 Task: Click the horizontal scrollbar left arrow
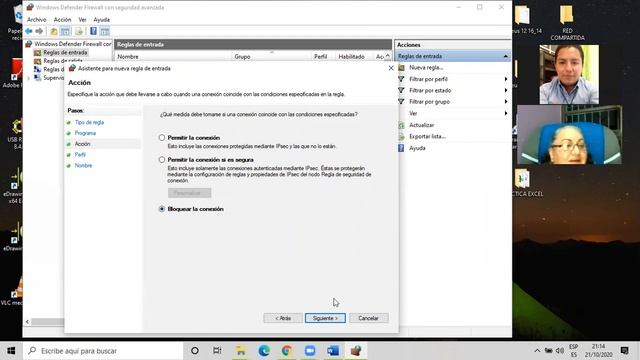tap(27, 322)
